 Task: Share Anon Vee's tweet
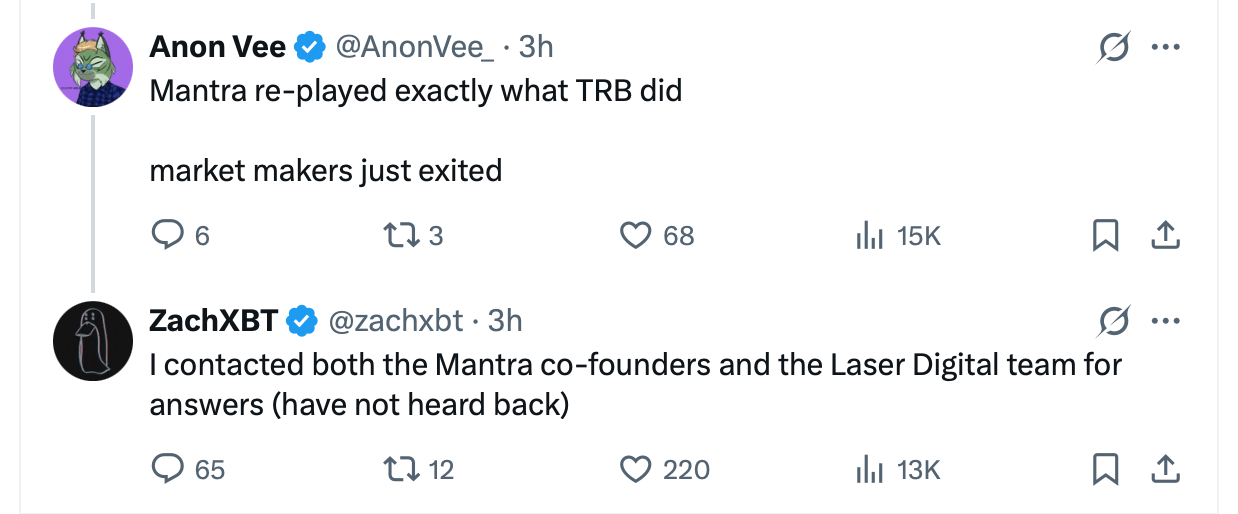click(x=1162, y=235)
